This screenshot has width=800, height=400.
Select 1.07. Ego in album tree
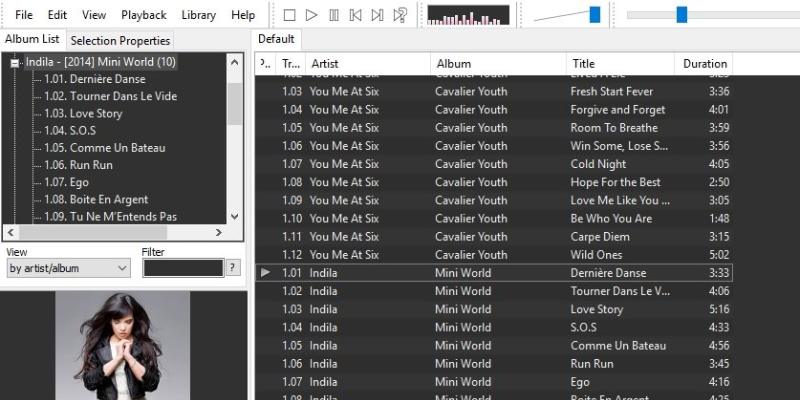tap(66, 182)
